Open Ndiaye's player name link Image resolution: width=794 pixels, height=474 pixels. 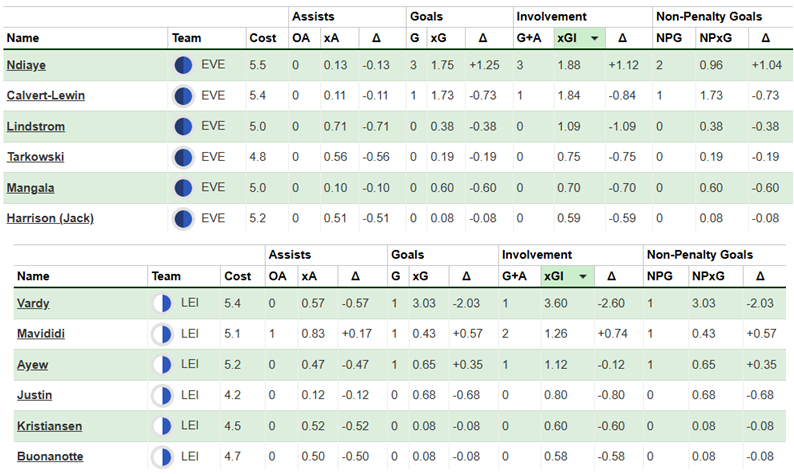[x=27, y=65]
